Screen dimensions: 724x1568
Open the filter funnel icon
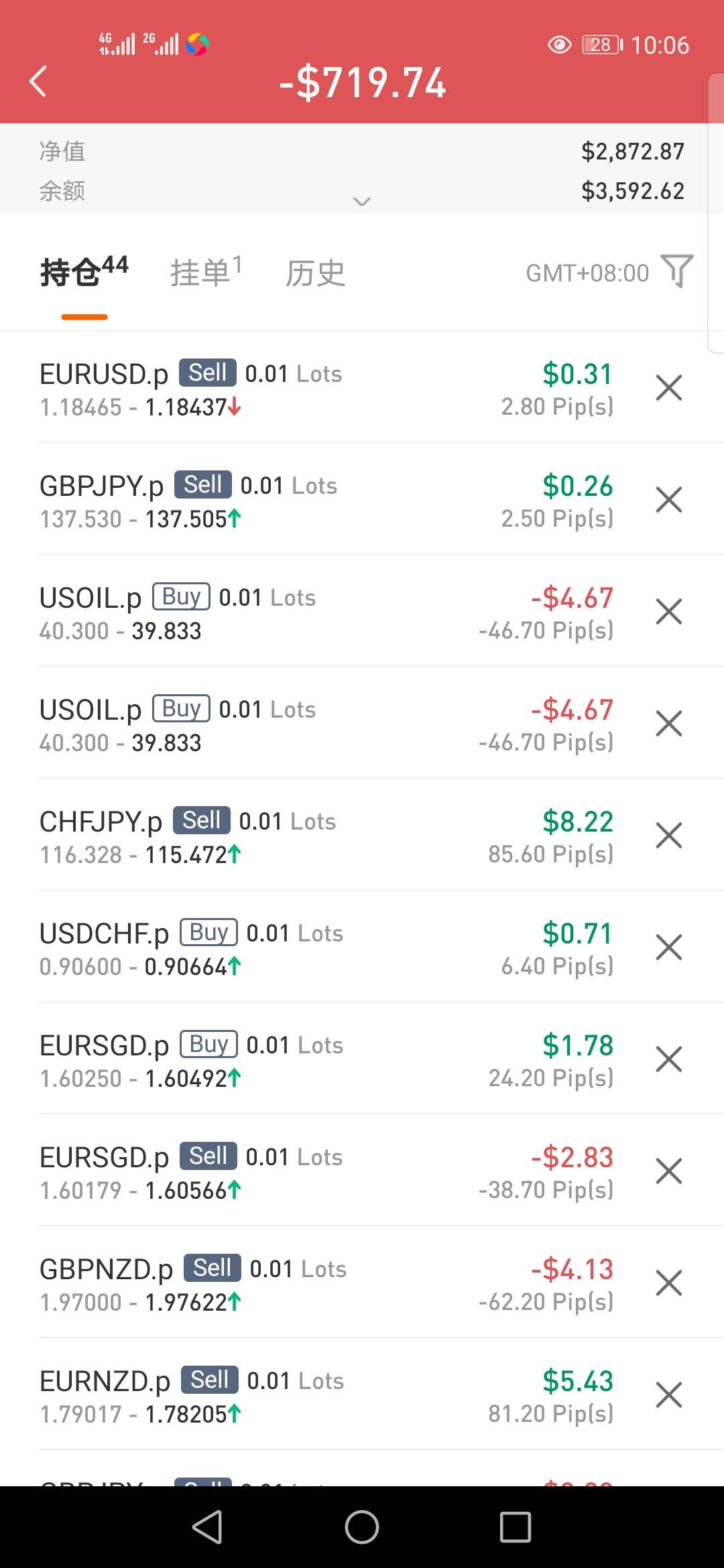tap(676, 271)
